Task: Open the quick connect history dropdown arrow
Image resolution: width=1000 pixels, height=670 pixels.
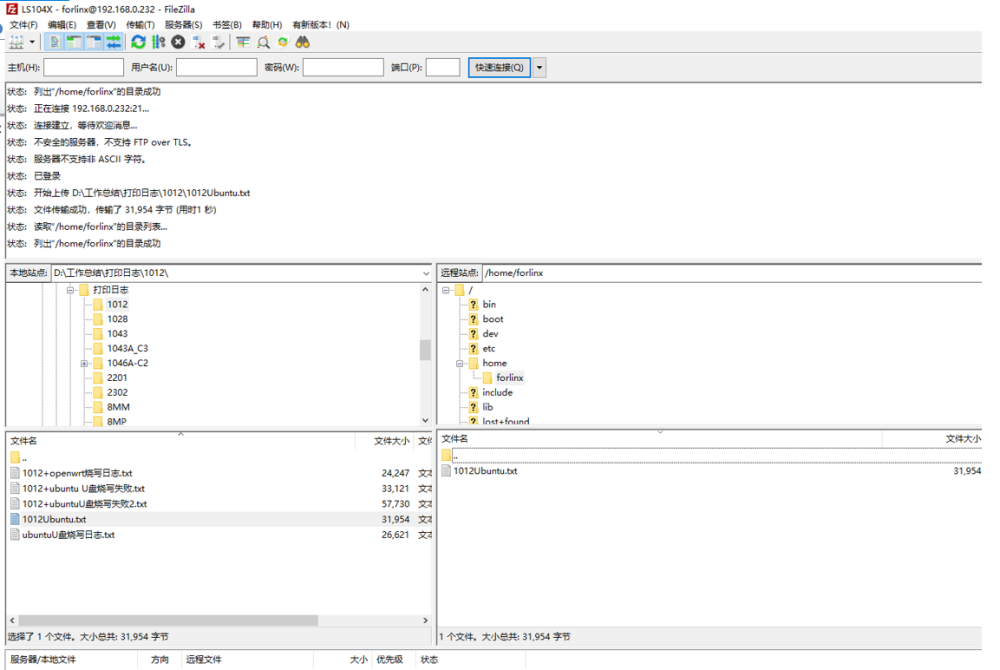Action: (540, 67)
